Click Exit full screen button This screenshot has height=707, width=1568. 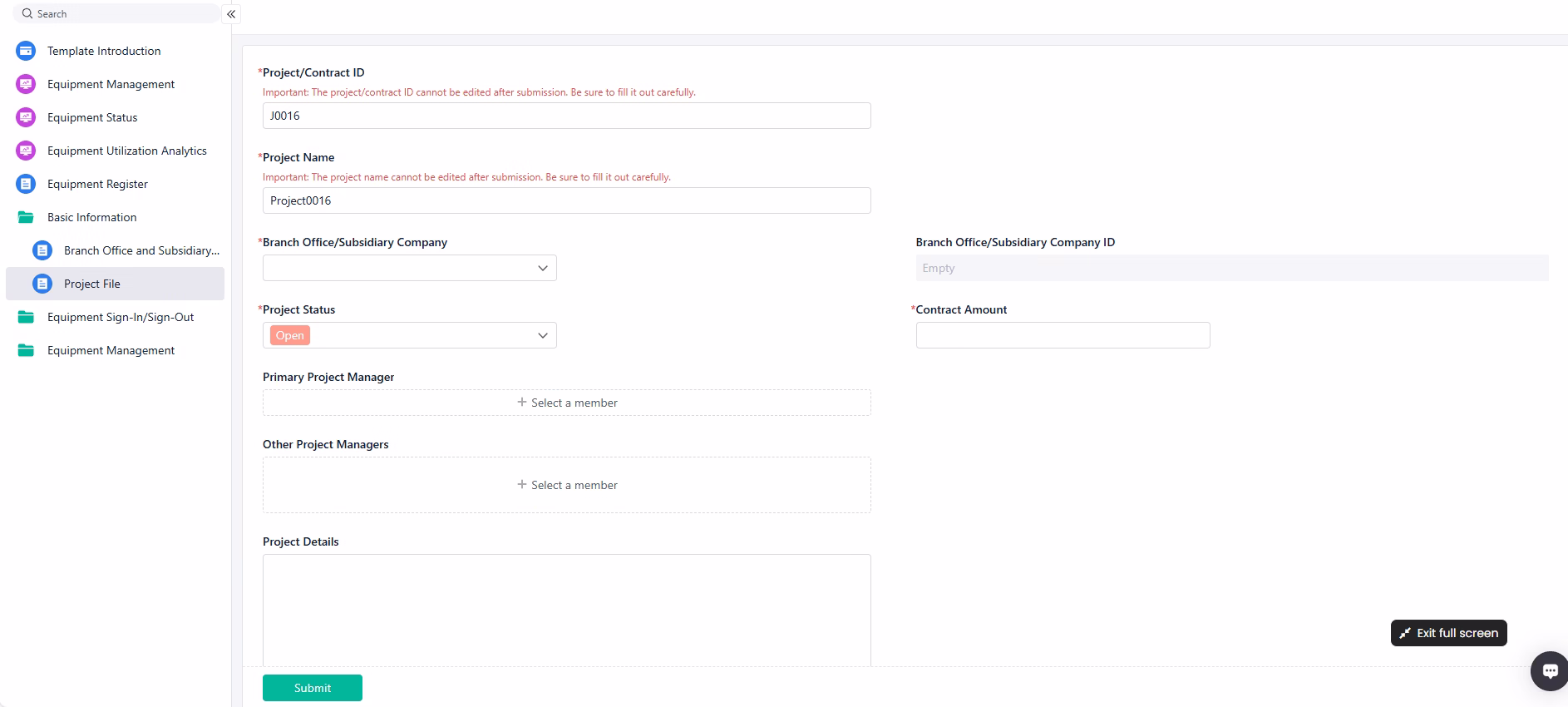coord(1448,633)
